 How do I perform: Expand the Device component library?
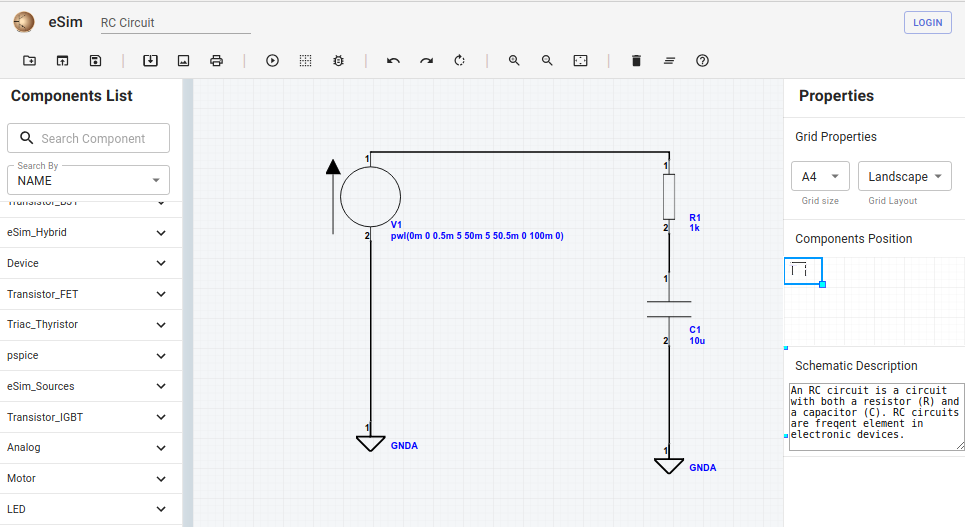coord(91,264)
